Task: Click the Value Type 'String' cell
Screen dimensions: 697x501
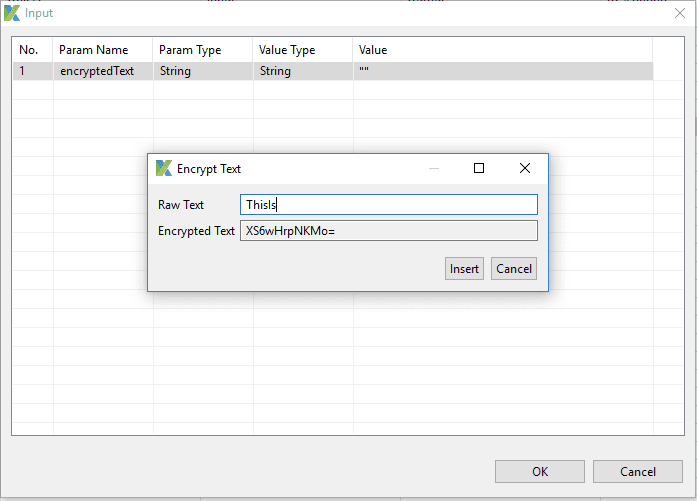Action: coord(303,71)
